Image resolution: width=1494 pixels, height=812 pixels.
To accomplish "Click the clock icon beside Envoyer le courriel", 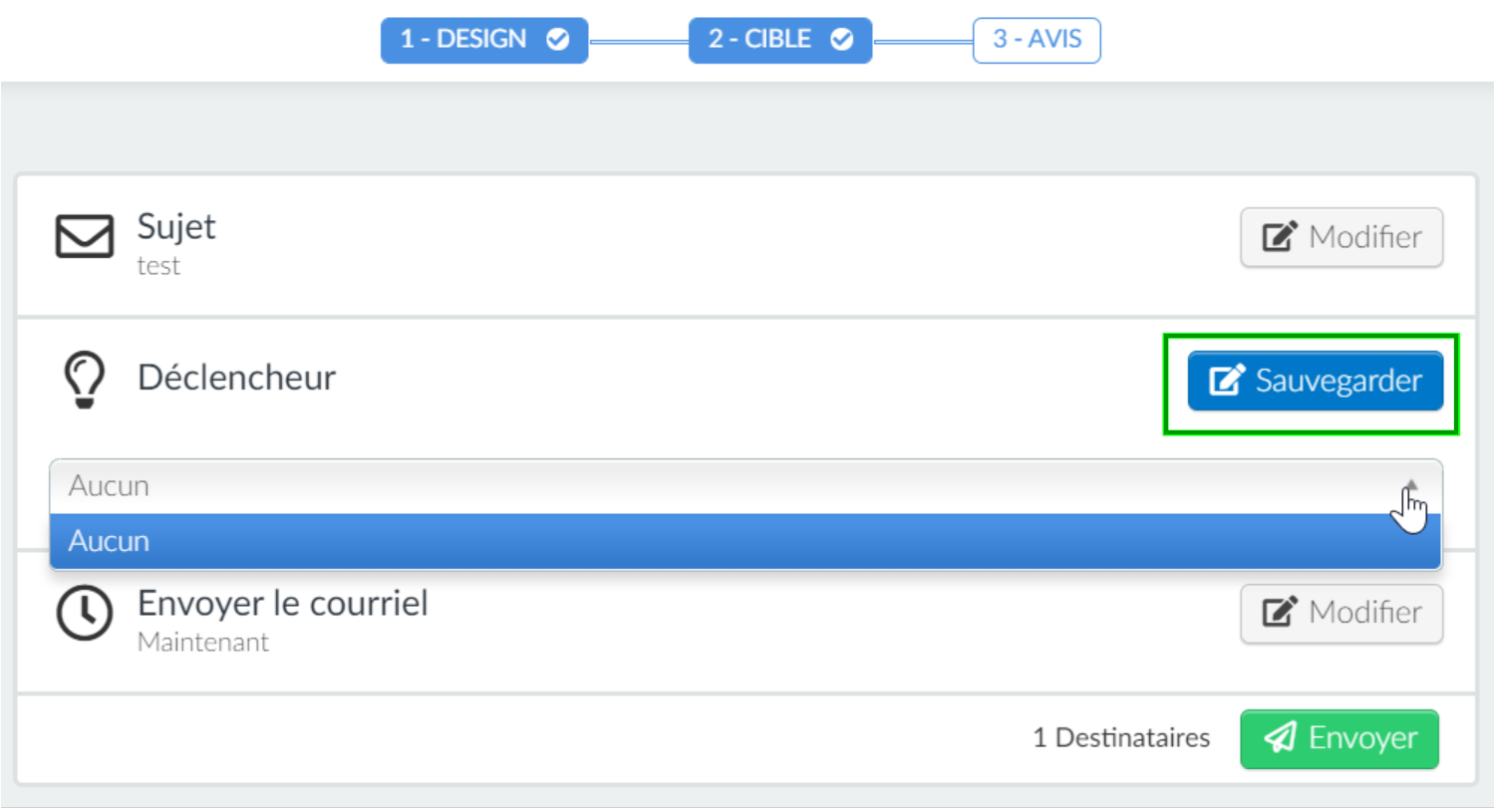I will pyautogui.click(x=84, y=613).
